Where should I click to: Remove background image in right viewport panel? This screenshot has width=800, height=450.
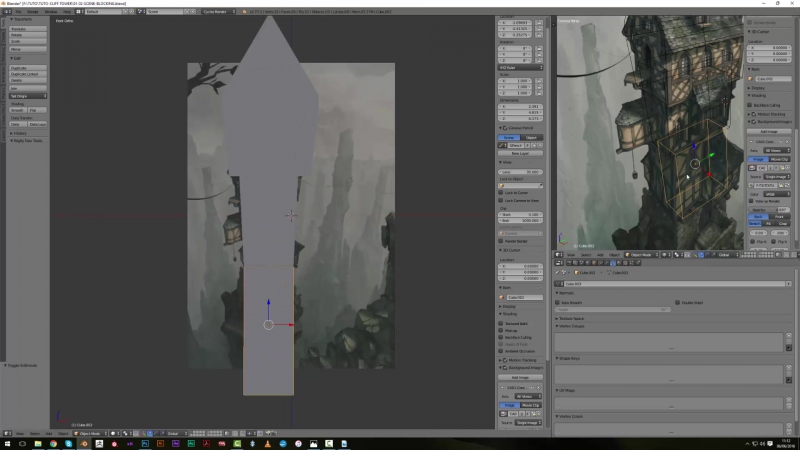787,142
